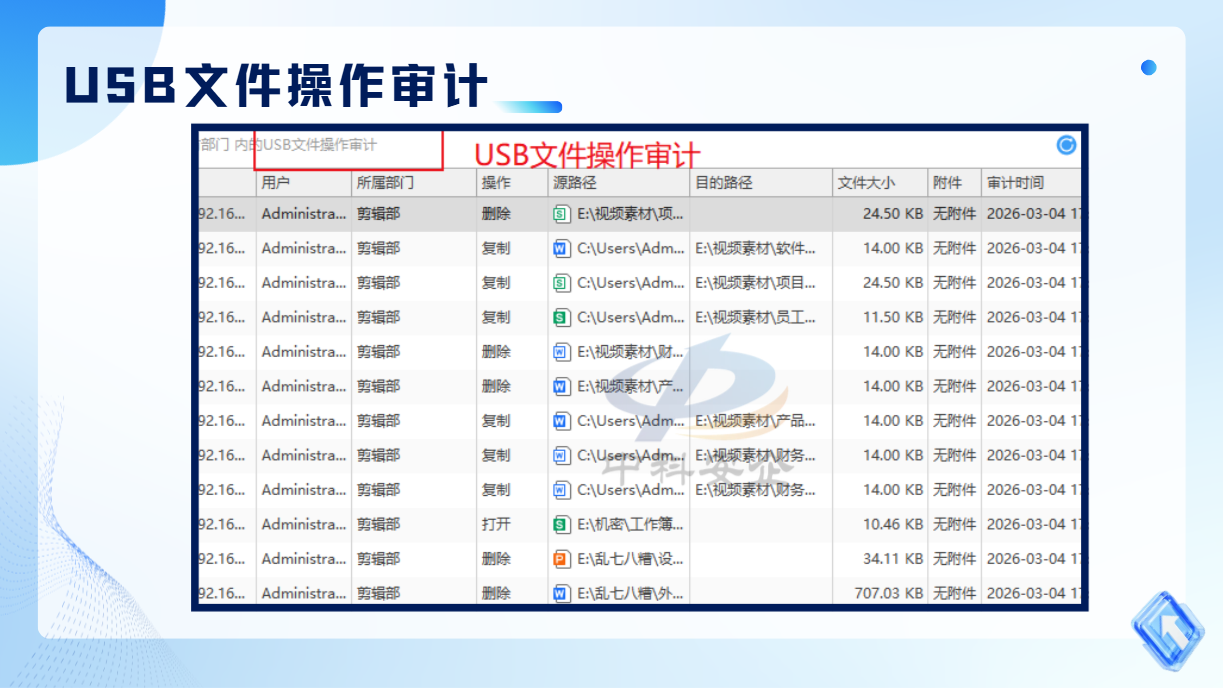Click the 部门 内的USB文件操作审计 filter label

(289, 145)
